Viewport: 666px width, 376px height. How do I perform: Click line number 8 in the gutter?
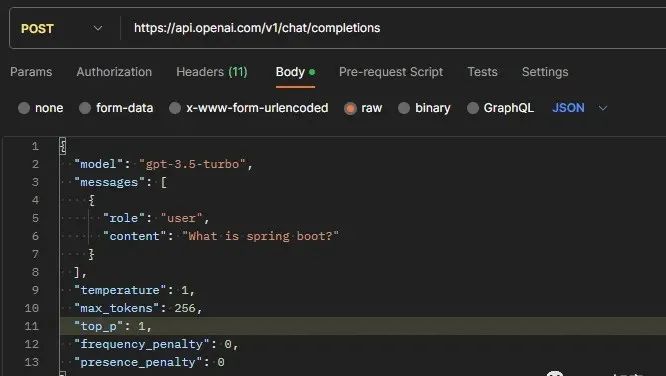coord(35,272)
